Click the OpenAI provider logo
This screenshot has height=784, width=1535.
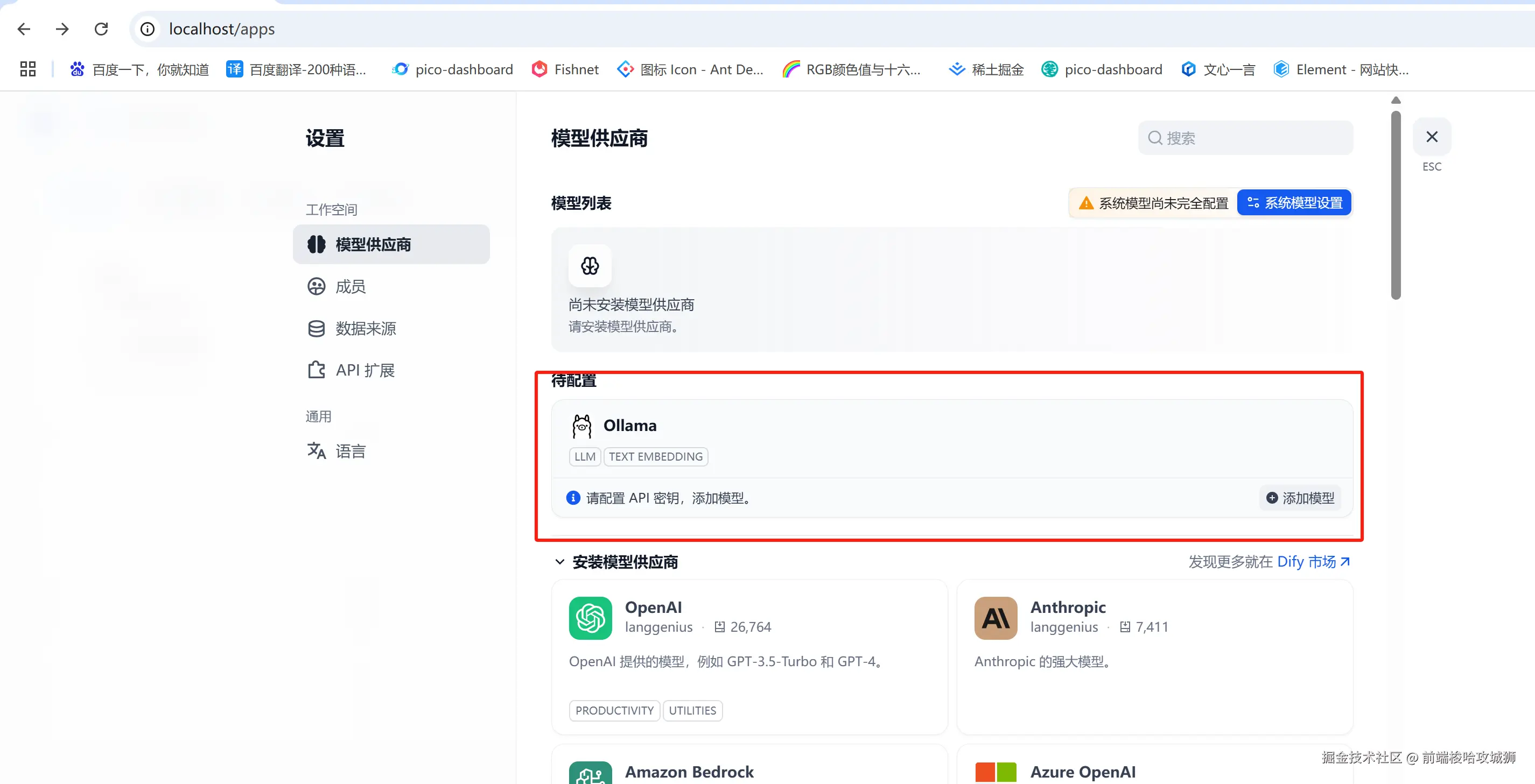(x=590, y=618)
